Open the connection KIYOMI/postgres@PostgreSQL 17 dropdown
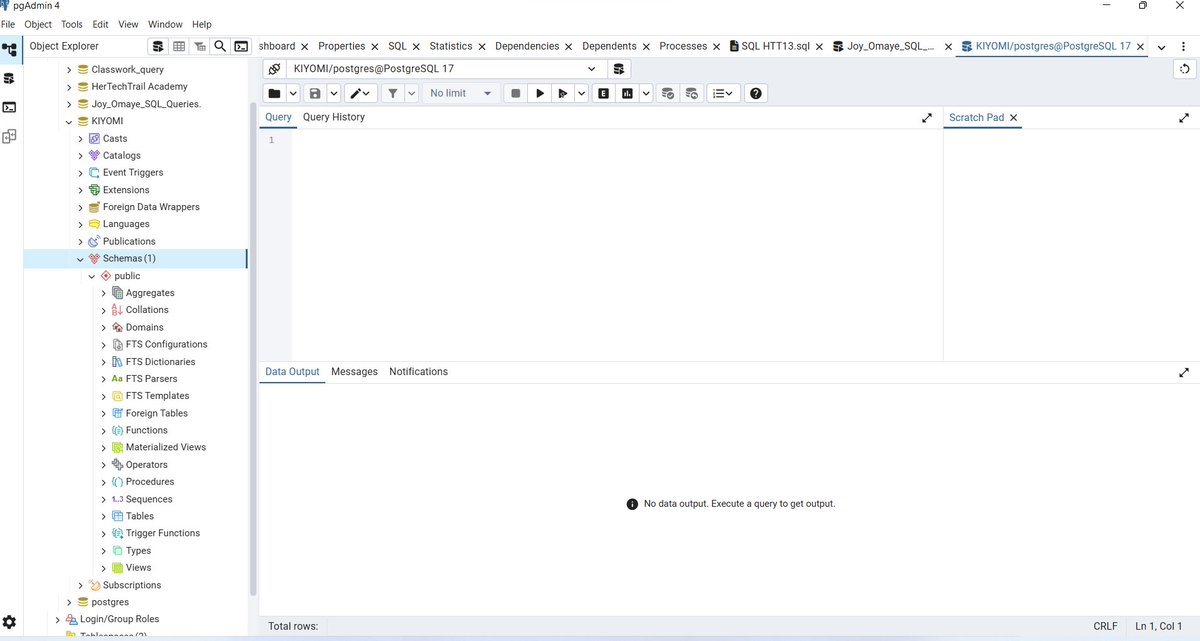Screen dimensions: 1200x641 coord(446,69)
